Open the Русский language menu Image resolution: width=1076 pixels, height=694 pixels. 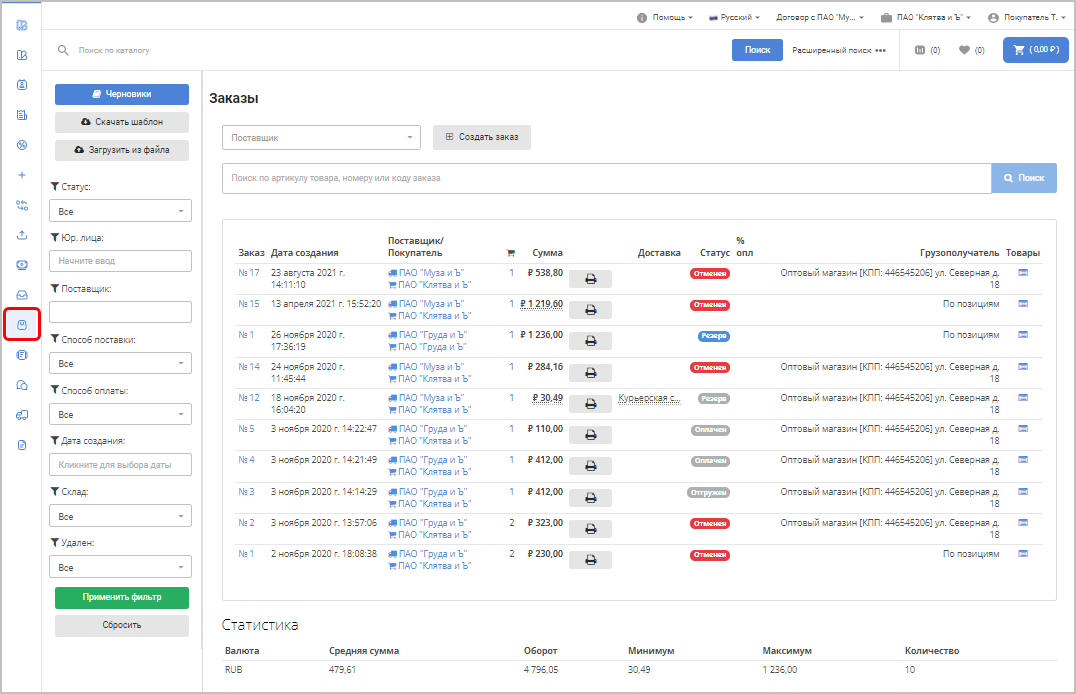pyautogui.click(x=735, y=18)
